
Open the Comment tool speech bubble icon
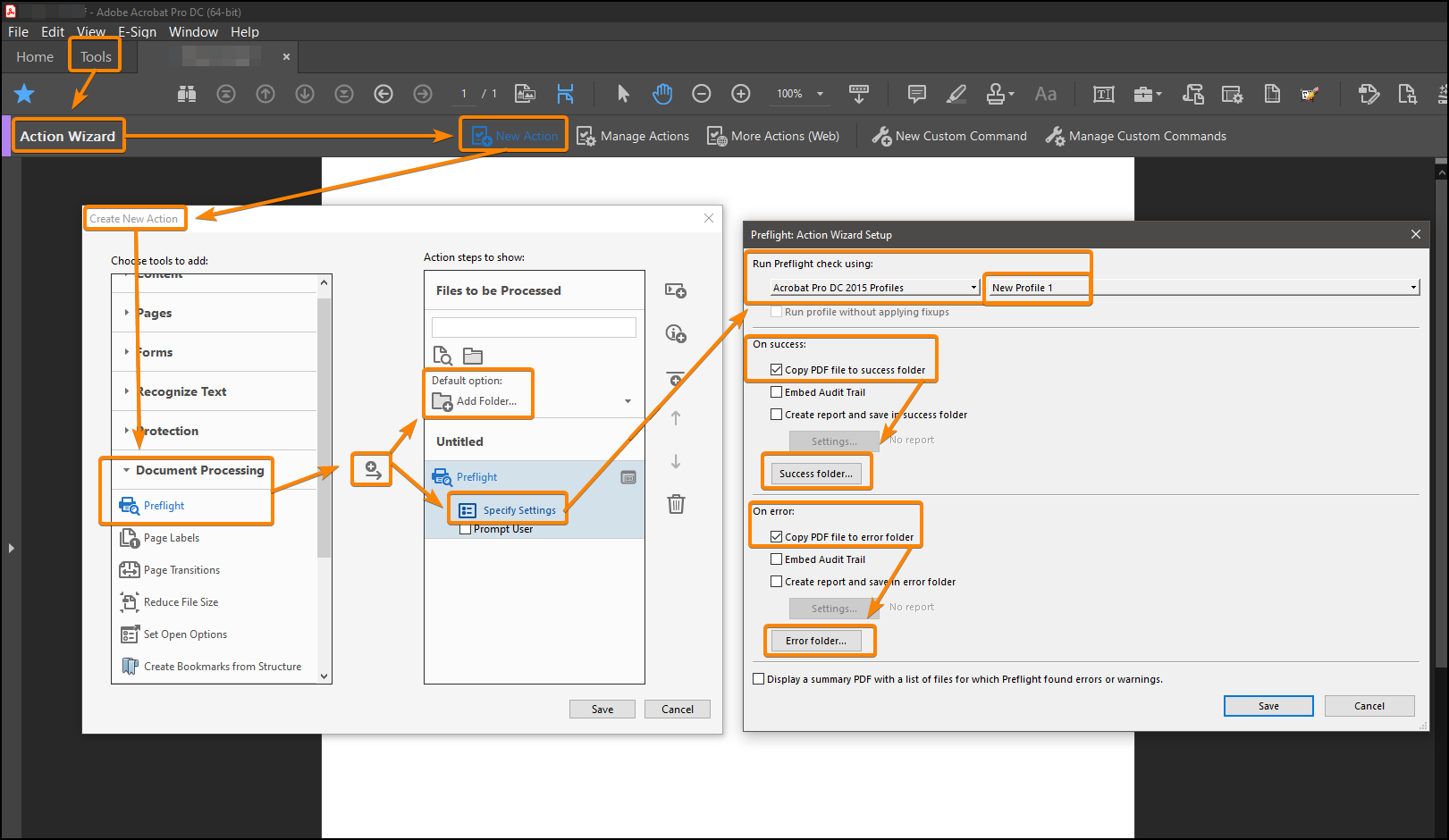point(915,94)
